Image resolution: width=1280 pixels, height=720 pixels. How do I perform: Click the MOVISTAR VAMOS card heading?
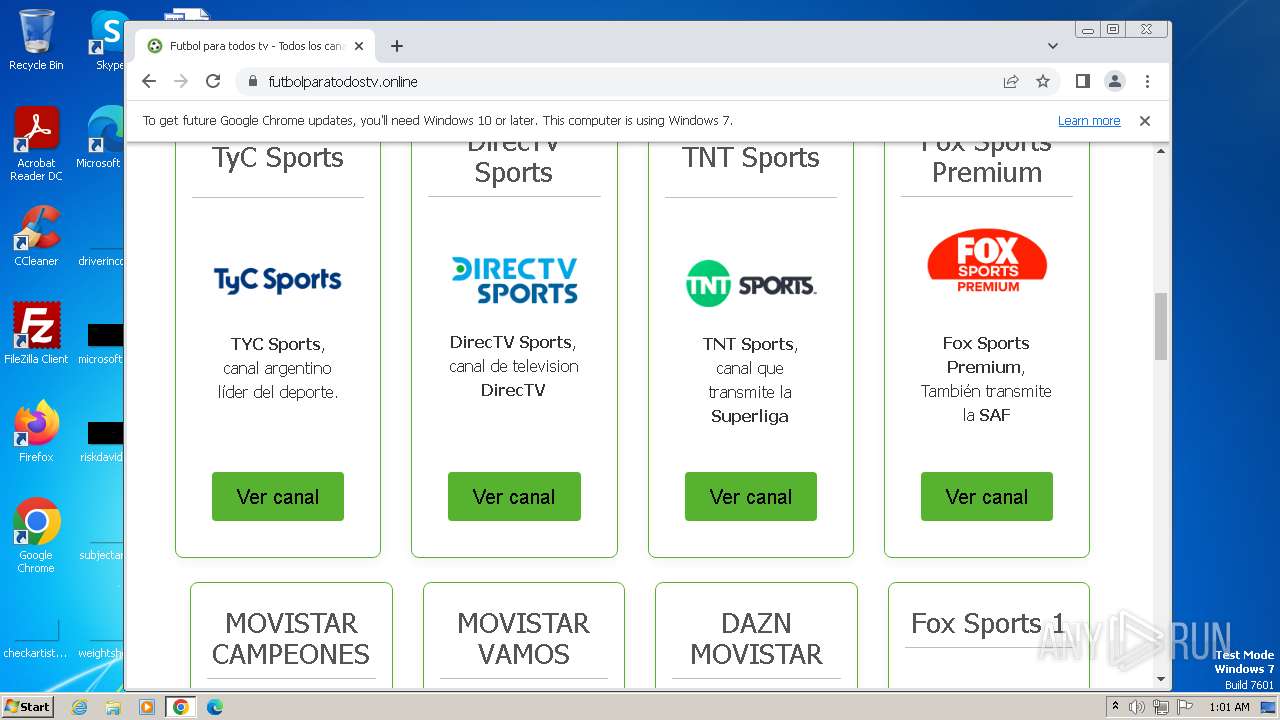coord(524,638)
